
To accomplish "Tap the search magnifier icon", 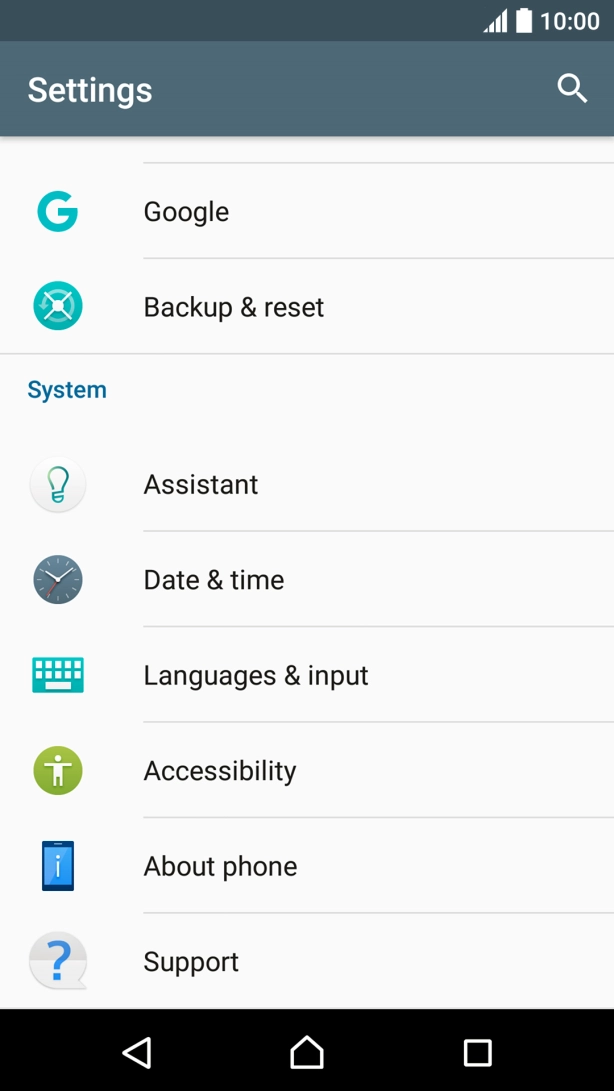I will pyautogui.click(x=572, y=88).
